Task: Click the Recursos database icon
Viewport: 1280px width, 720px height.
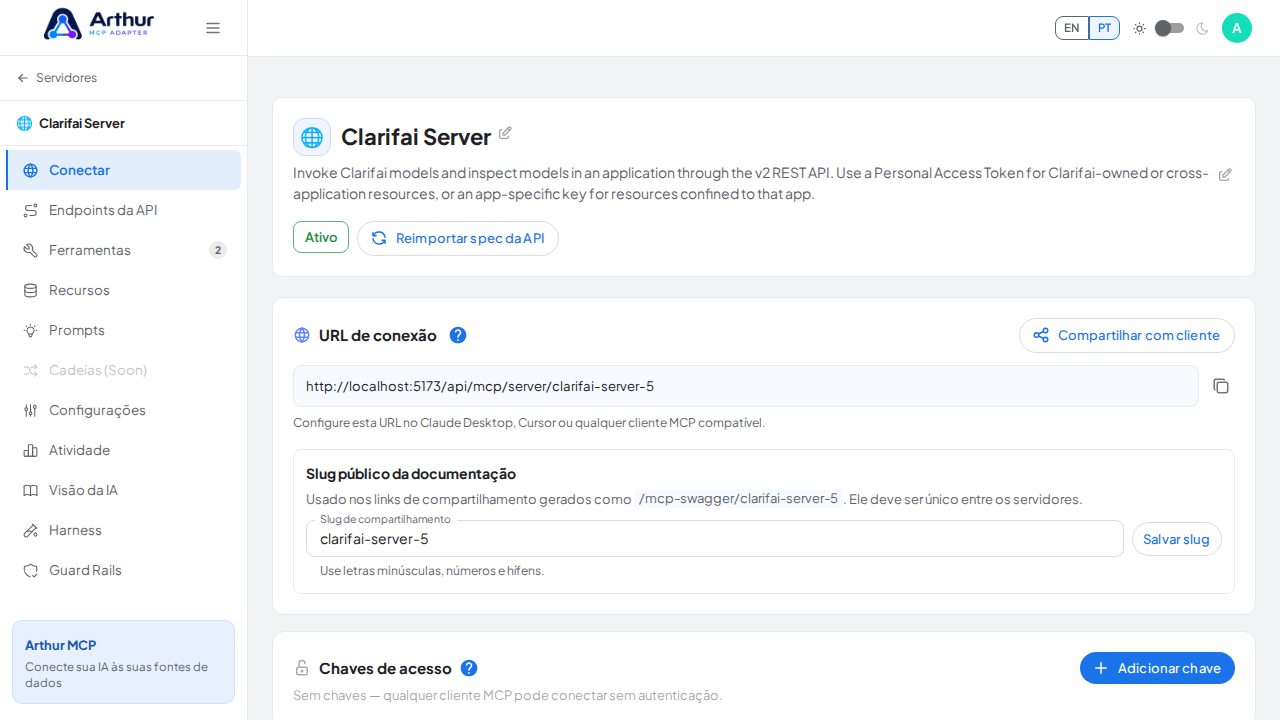Action: [x=31, y=290]
